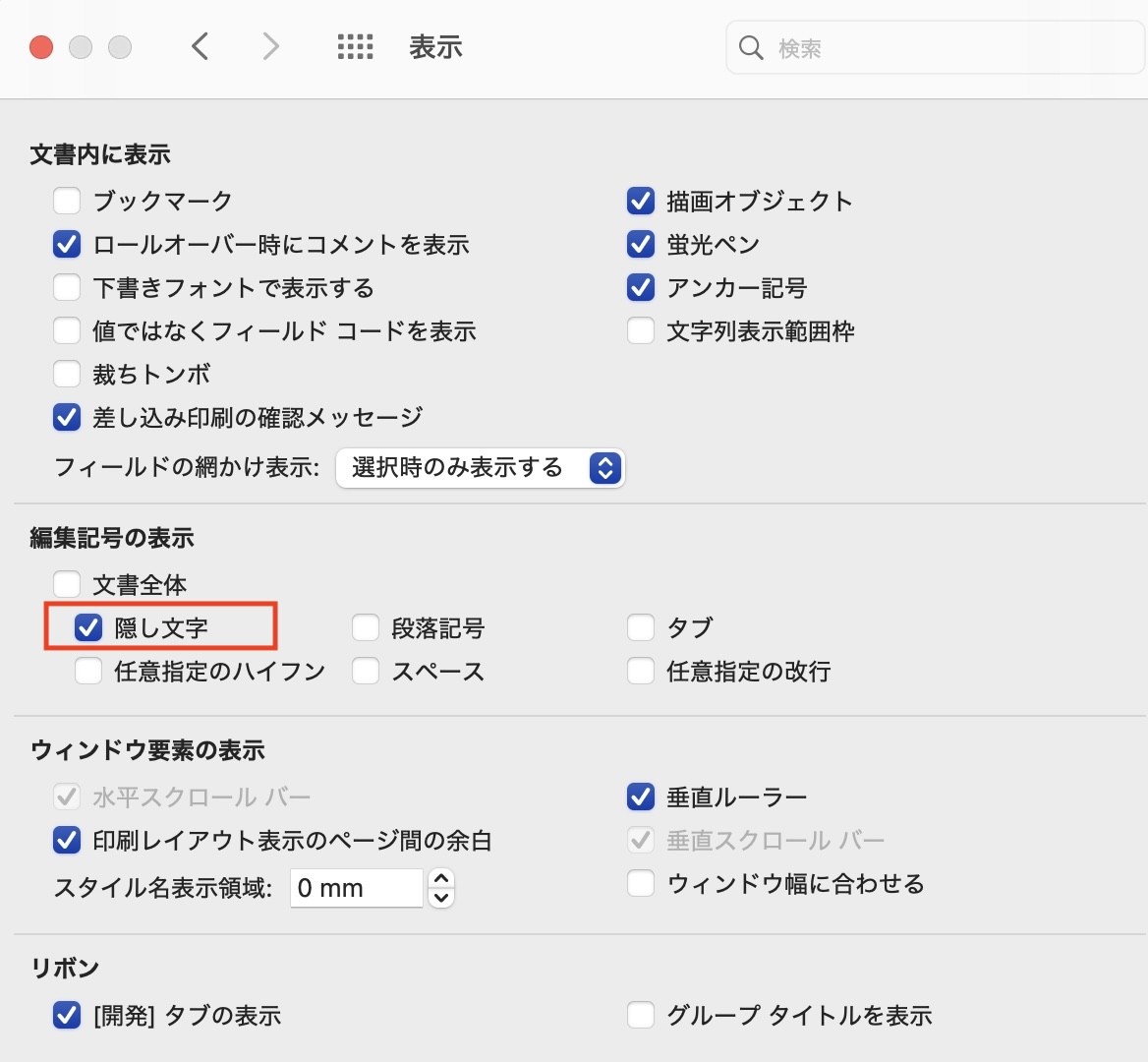The height and width of the screenshot is (1062, 1148).
Task: Enable グループ タイトルを表示 checkbox
Action: click(641, 1015)
